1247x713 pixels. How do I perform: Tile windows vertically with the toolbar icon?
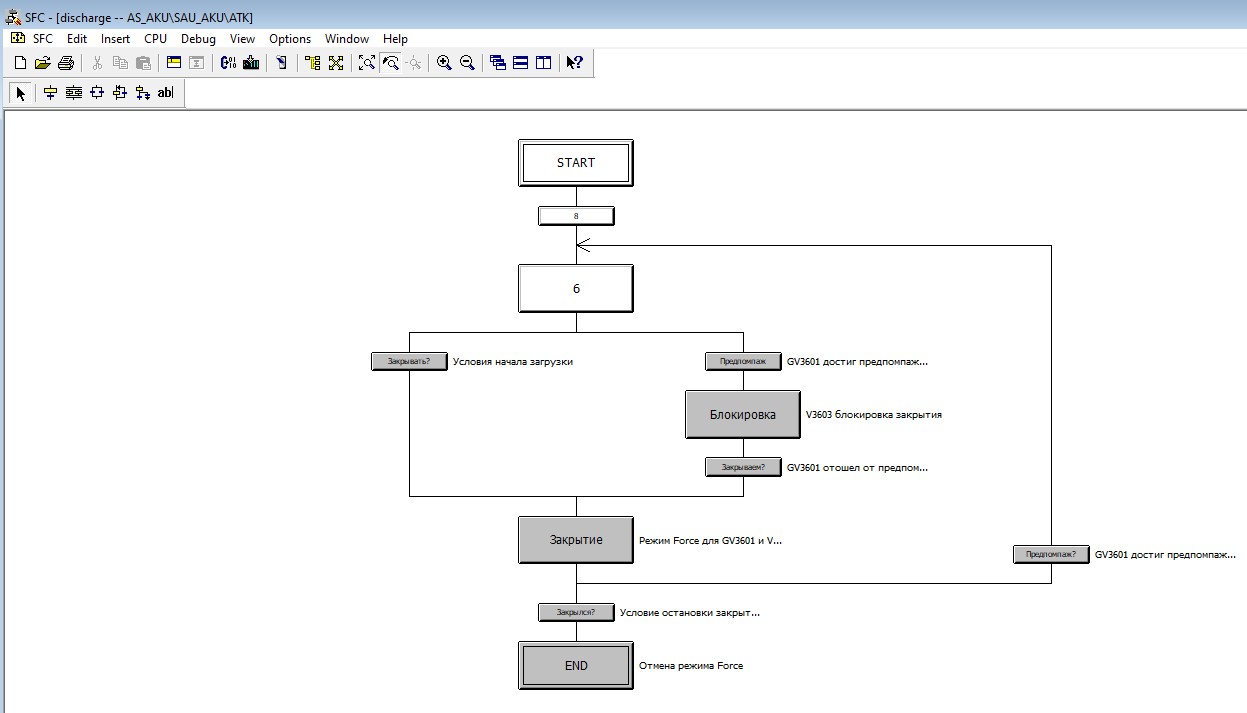click(x=543, y=63)
